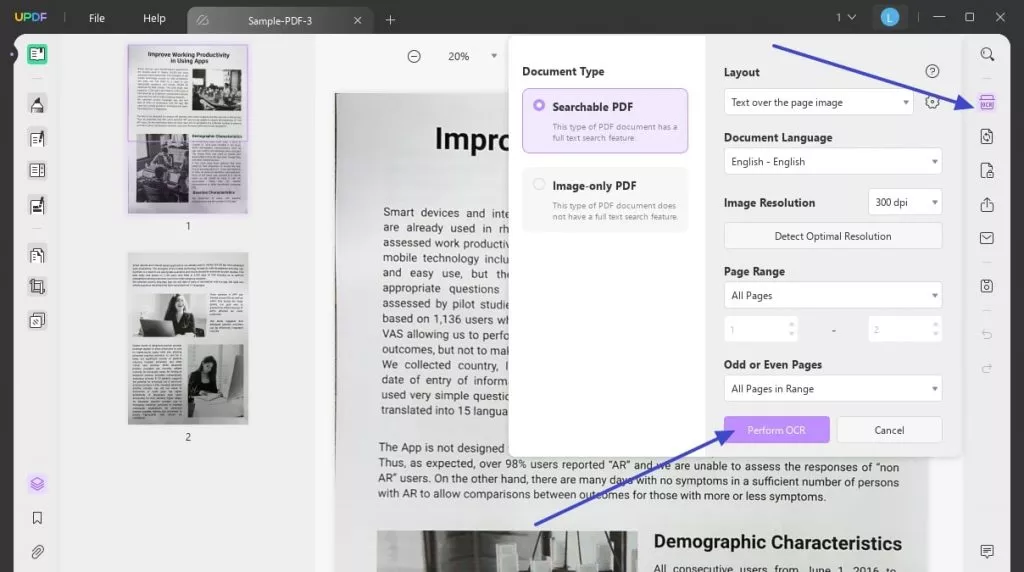This screenshot has width=1024, height=572.
Task: Click the page range end field
Action: click(x=904, y=329)
